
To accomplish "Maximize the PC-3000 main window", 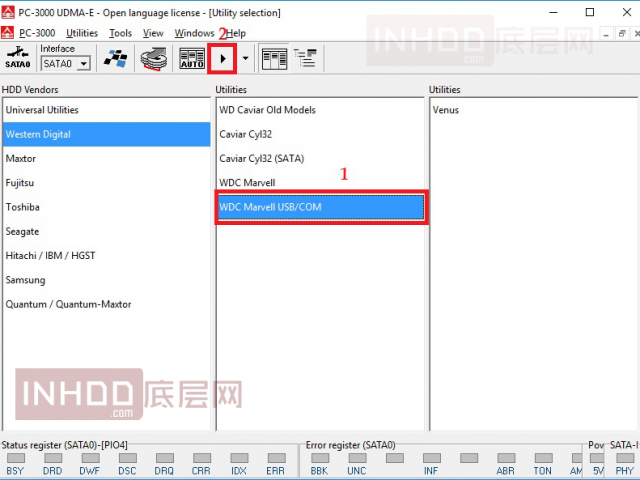I will click(x=590, y=13).
